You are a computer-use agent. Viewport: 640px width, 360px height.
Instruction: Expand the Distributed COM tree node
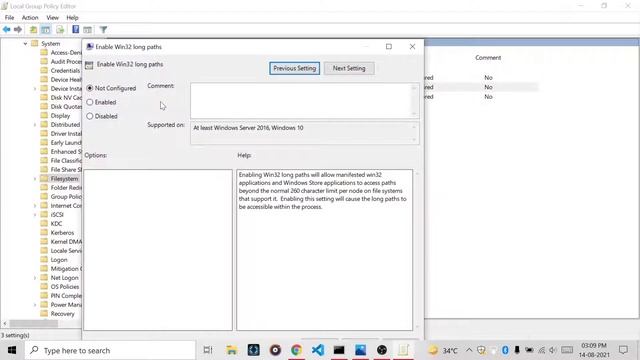(x=35, y=125)
